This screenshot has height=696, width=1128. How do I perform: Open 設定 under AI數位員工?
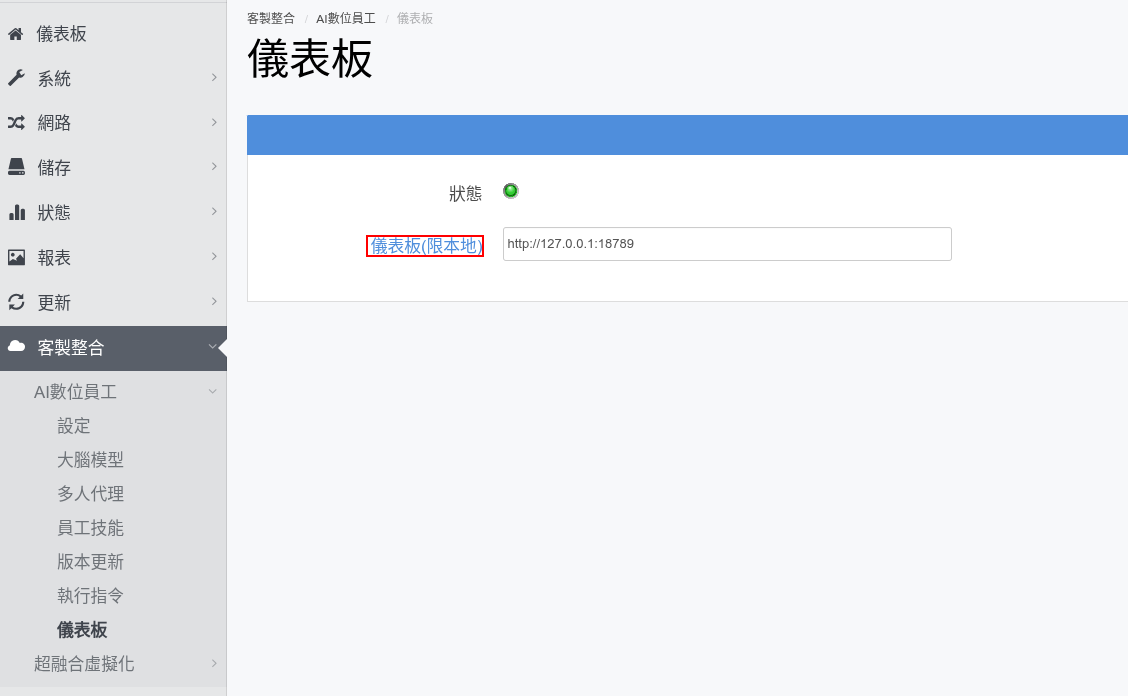pos(74,425)
